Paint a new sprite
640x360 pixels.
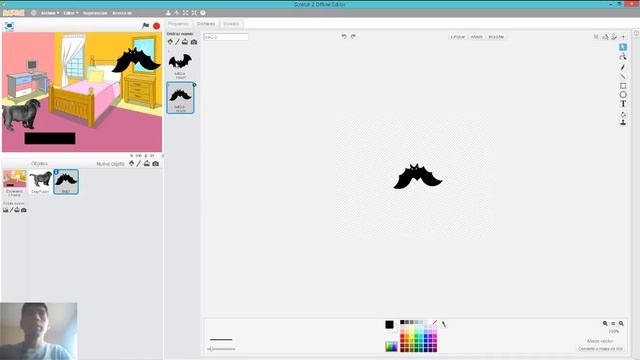tap(139, 163)
